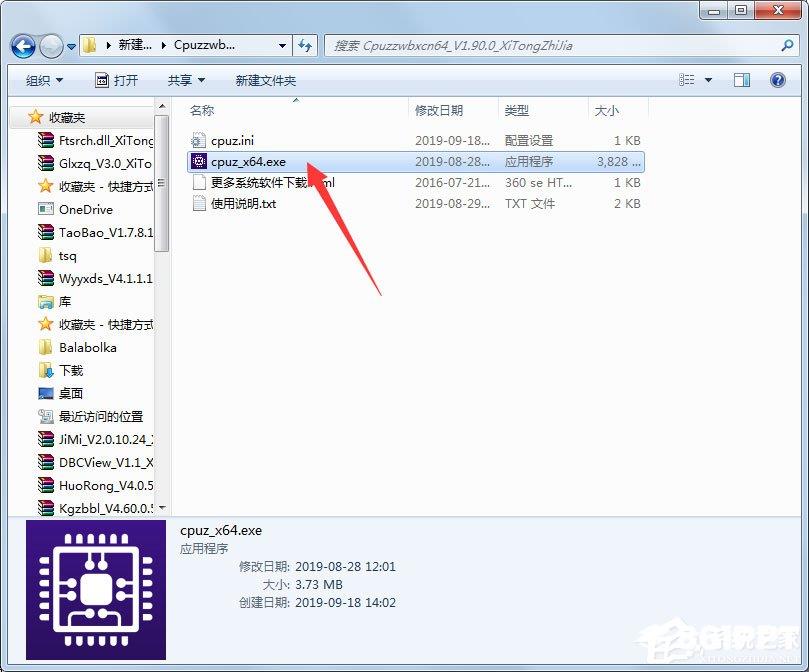Click the TXT 文件 type cell
The image size is (809, 672).
[530, 204]
